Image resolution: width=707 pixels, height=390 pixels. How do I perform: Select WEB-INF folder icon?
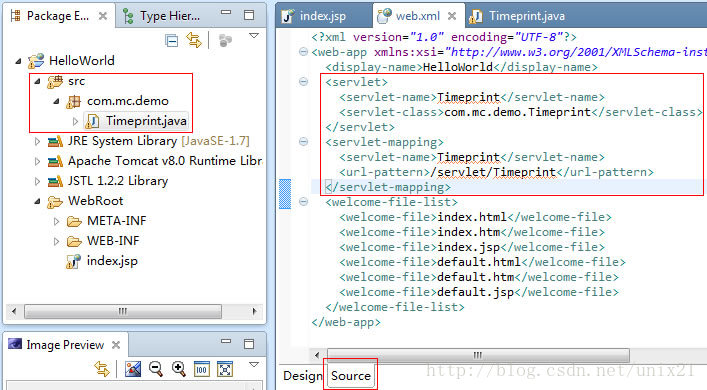point(74,242)
